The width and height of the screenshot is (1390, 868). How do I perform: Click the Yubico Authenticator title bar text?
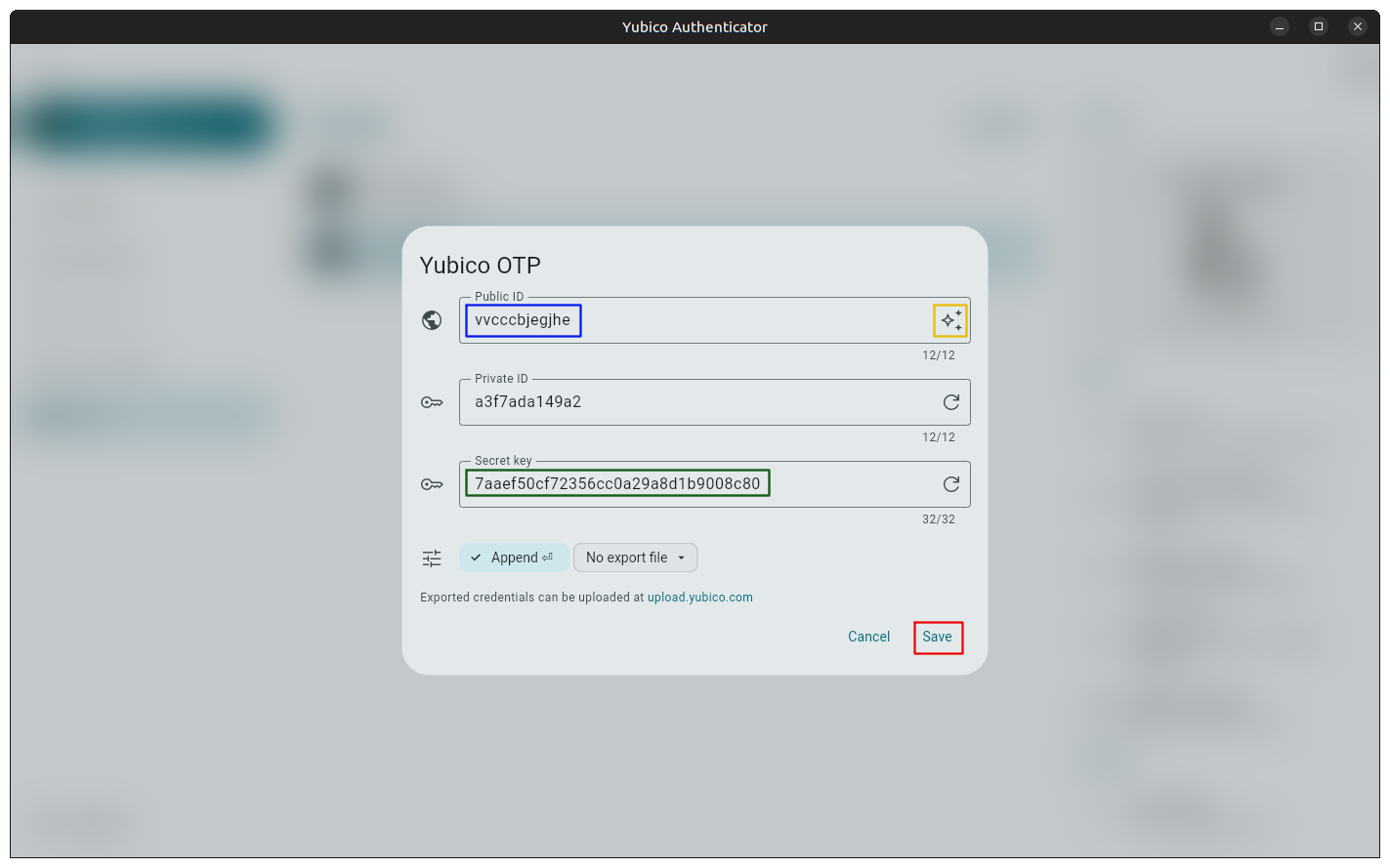coord(695,27)
